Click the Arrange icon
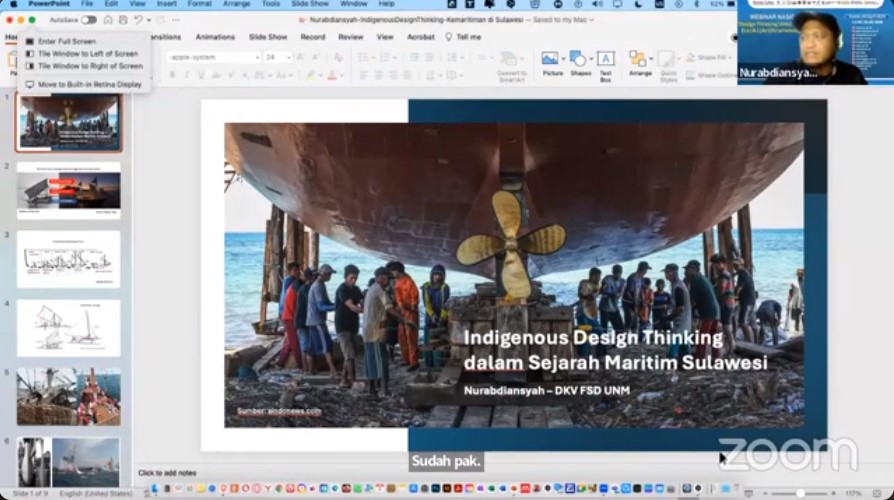The image size is (894, 500). 637,58
